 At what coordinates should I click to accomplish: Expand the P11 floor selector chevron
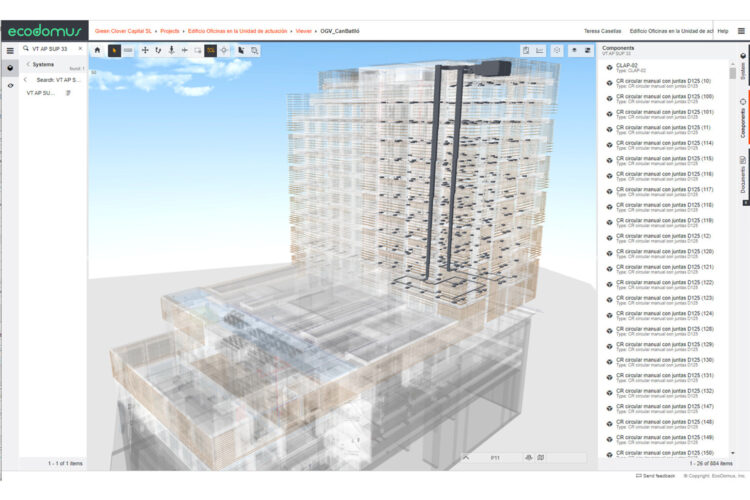click(466, 458)
